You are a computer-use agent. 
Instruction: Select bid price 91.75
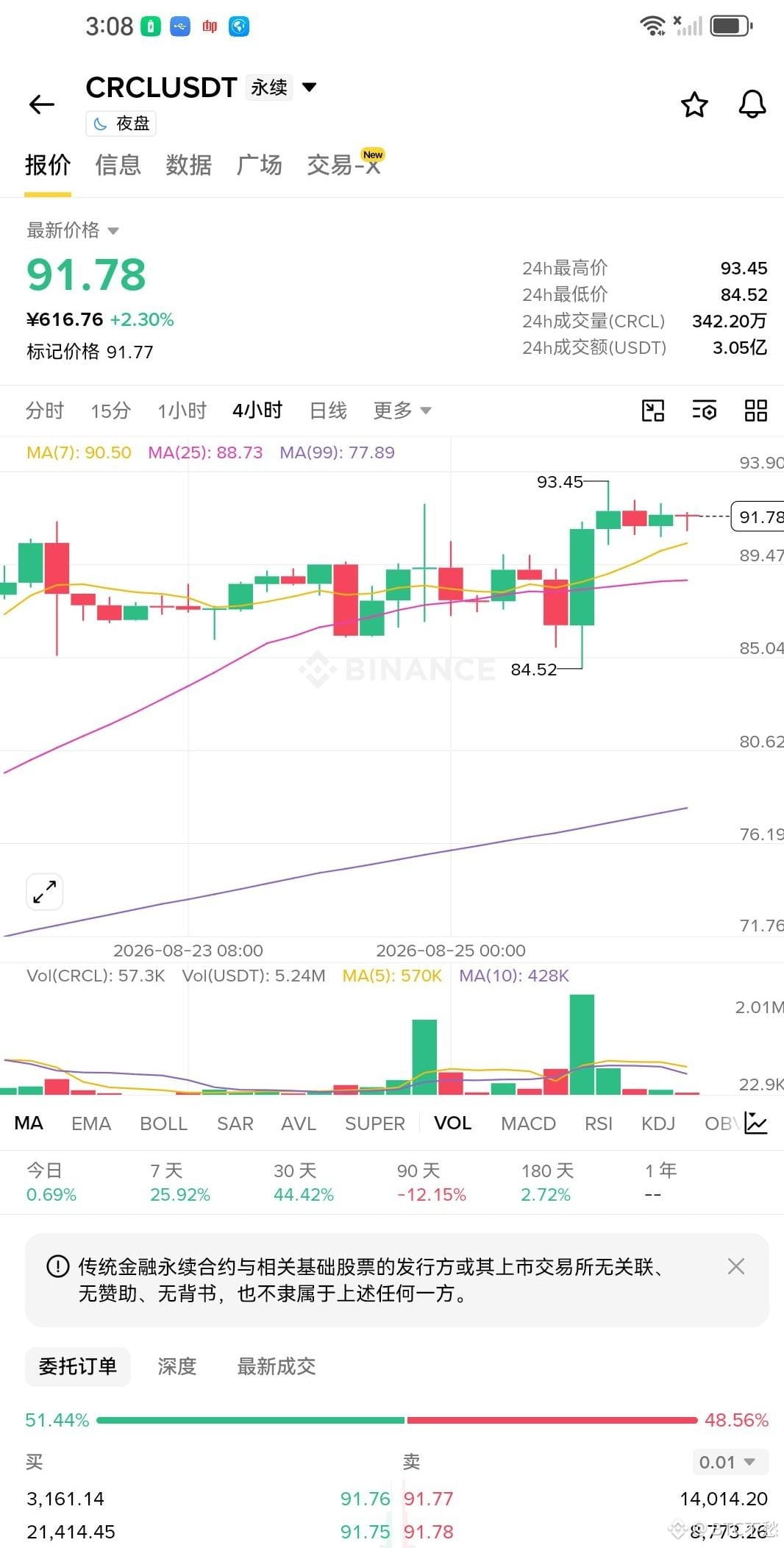366,1532
